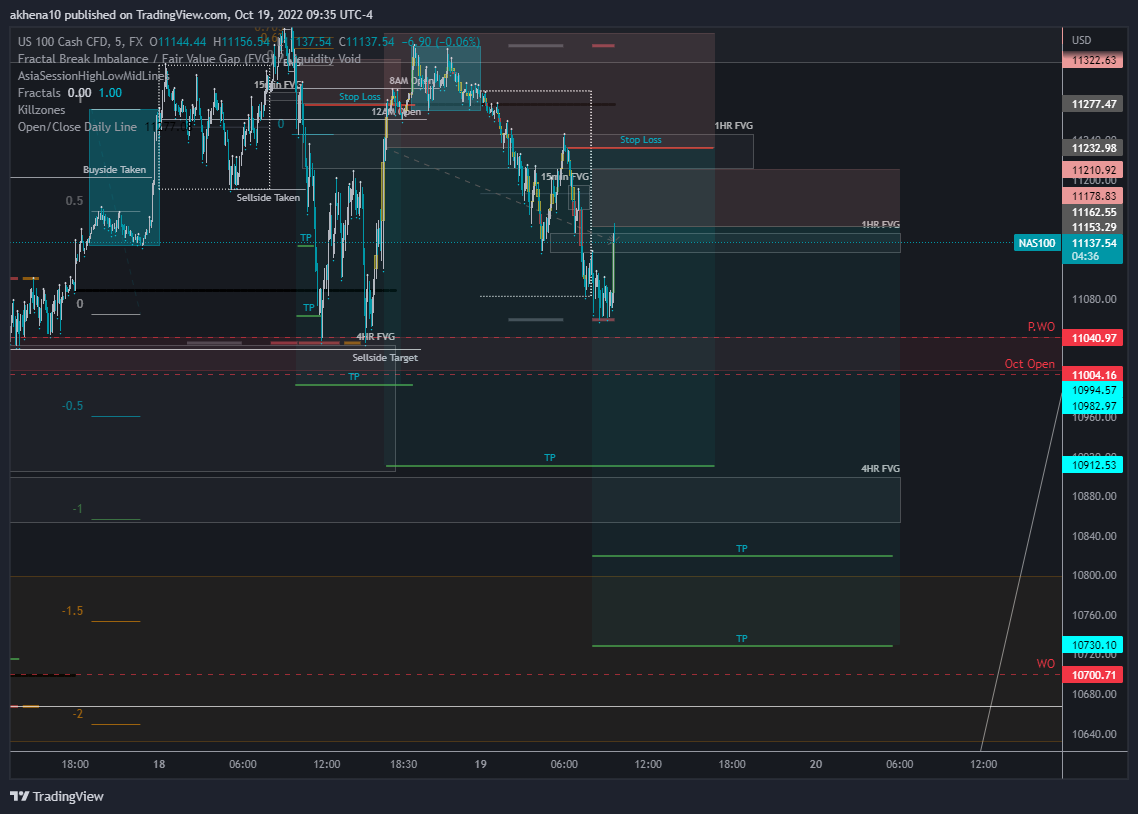
Task: Click the 'Oct Open' line annotation
Action: pyautogui.click(x=1029, y=364)
